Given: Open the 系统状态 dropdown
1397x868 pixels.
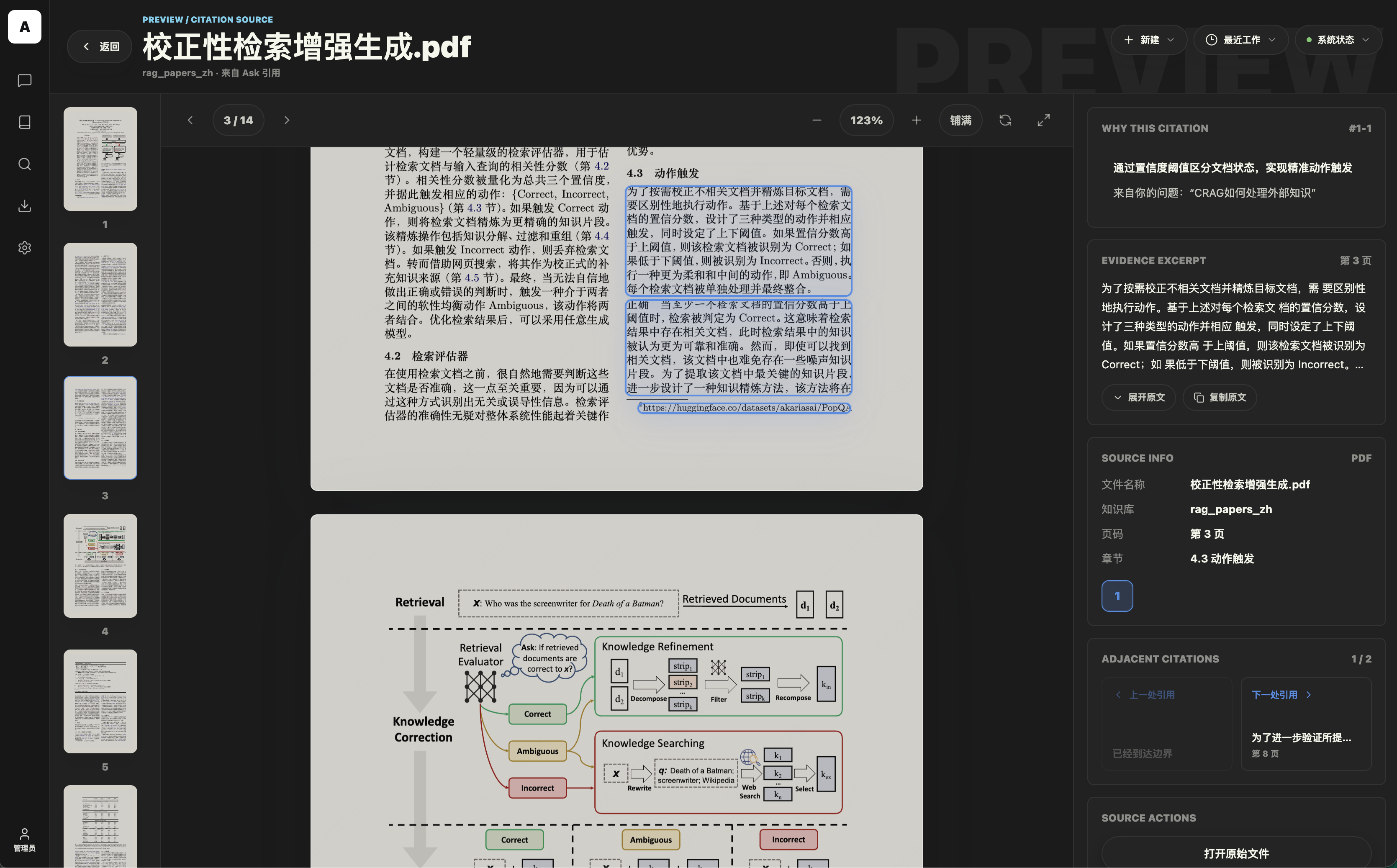Looking at the screenshot, I should [x=1338, y=40].
